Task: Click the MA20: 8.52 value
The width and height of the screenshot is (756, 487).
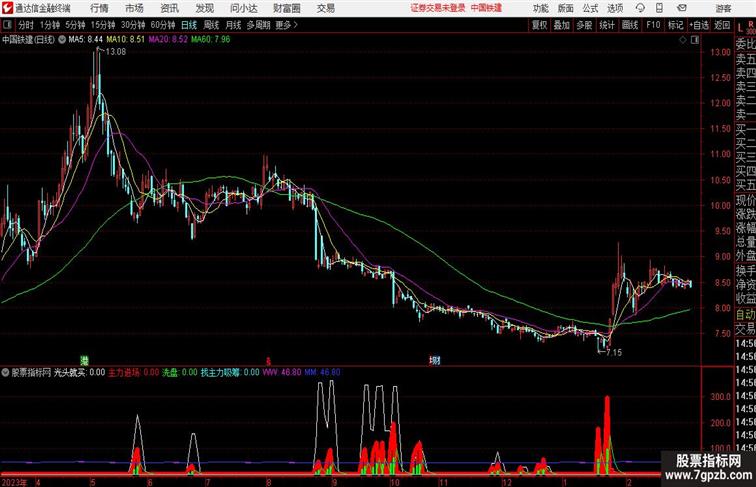Action: point(168,40)
